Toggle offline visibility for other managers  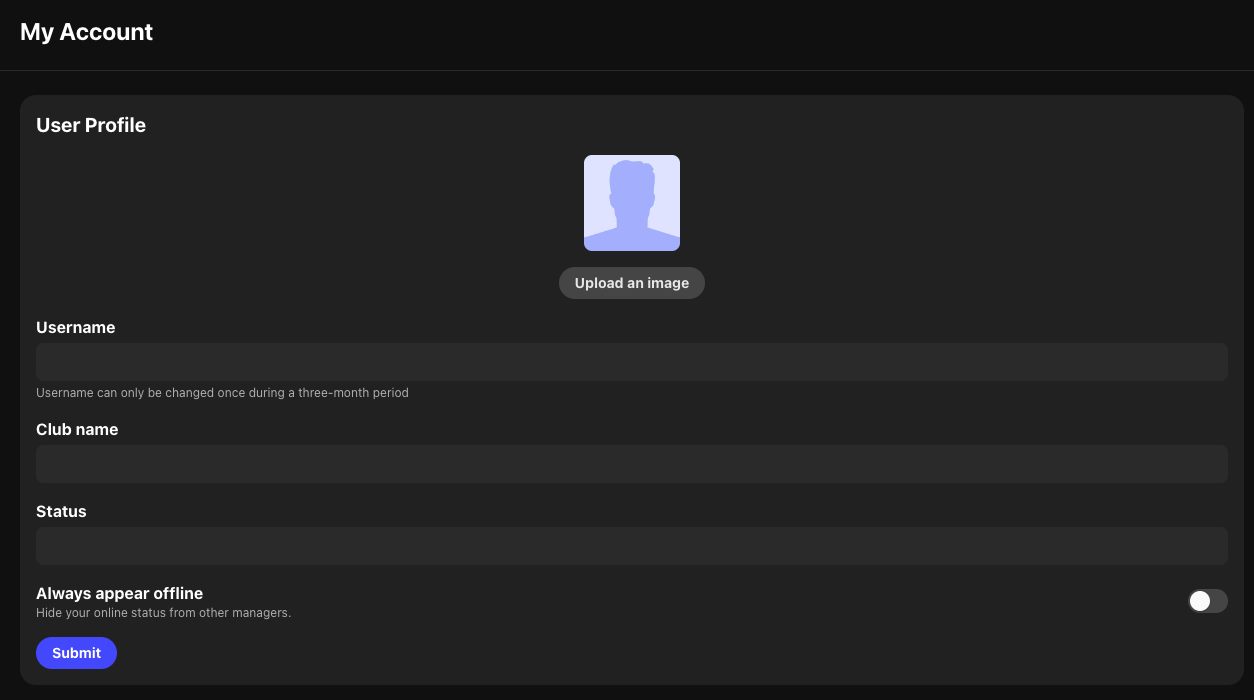[1207, 601]
